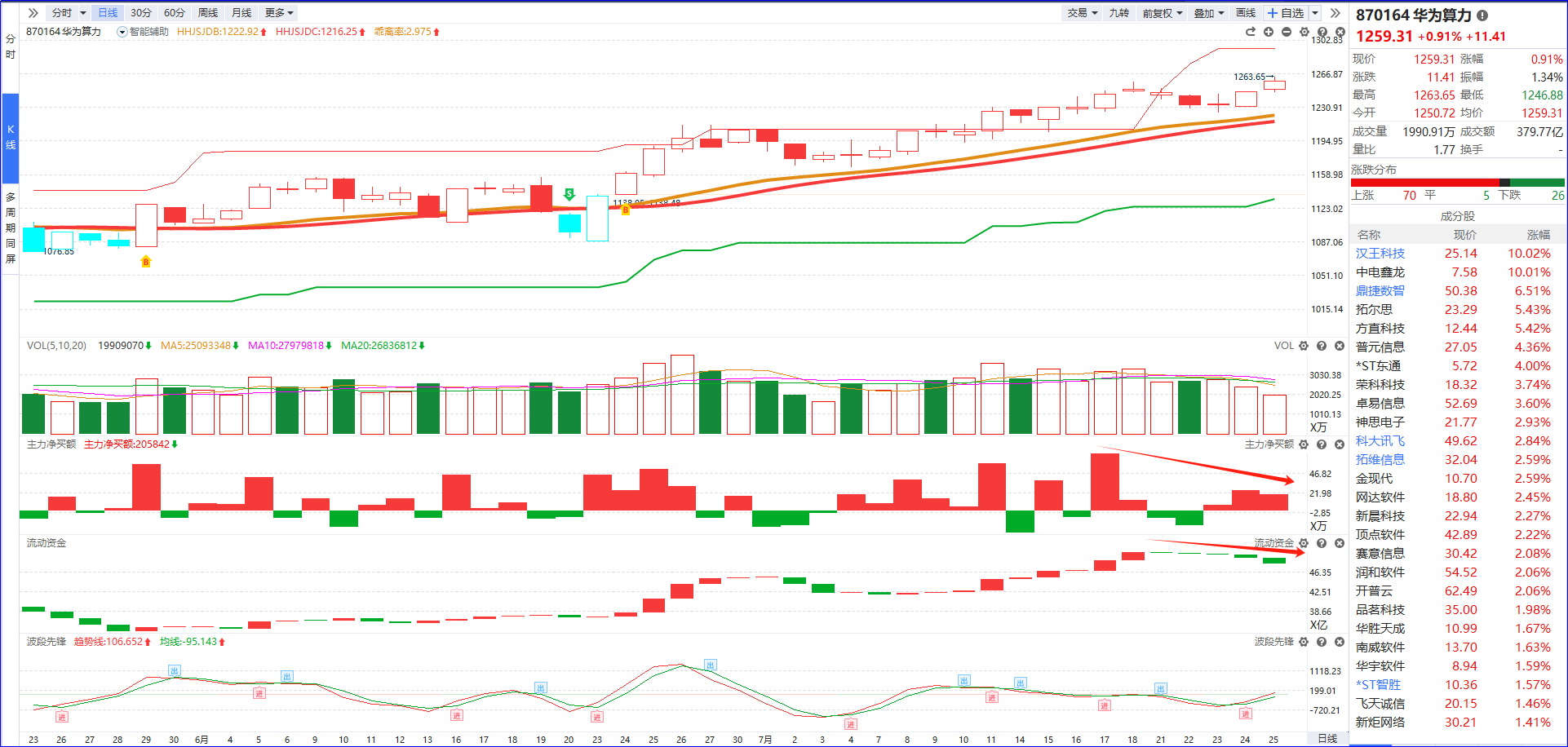Open the arrow next to 自选 button

[x=1315, y=13]
